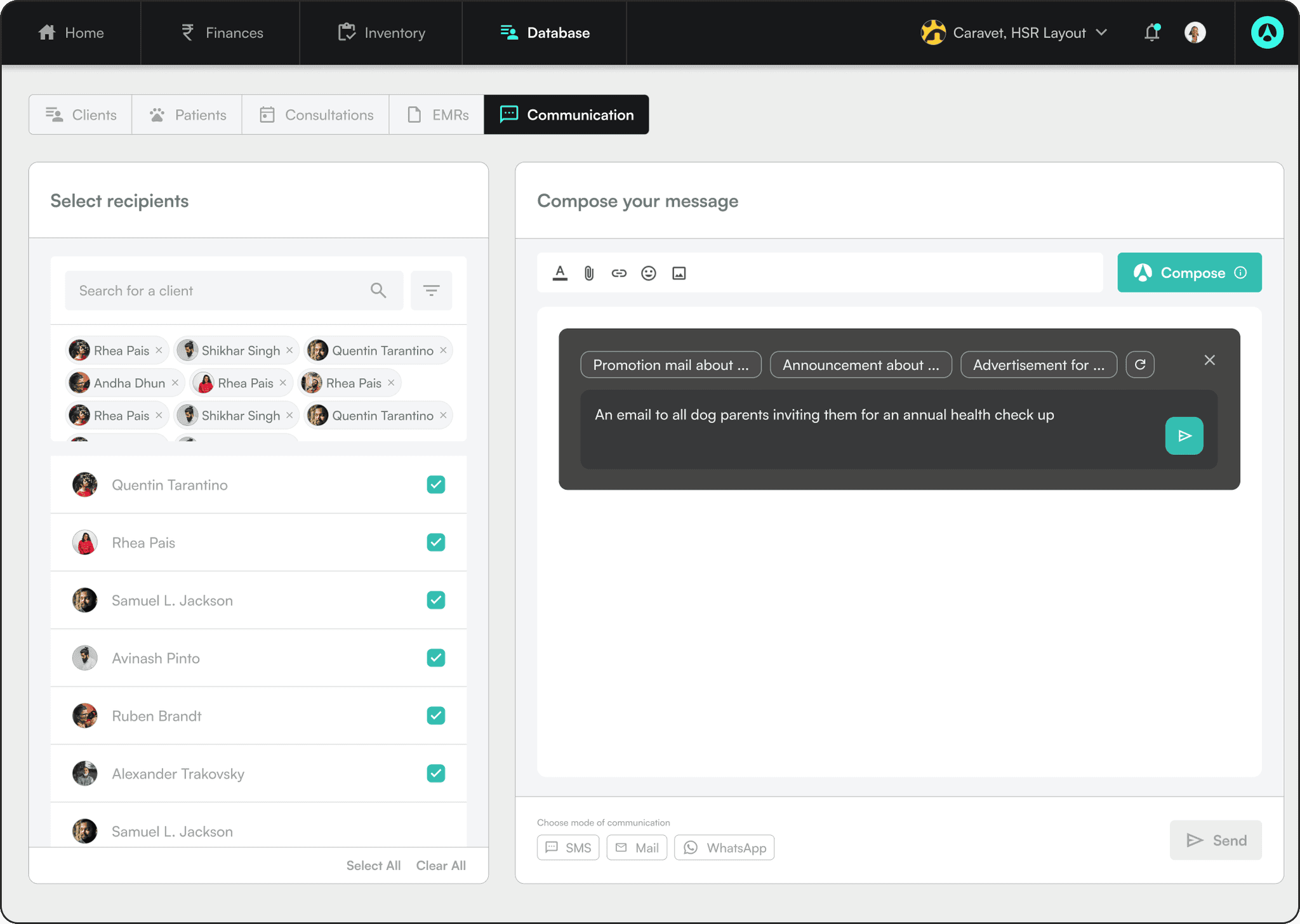Refresh the prompt suggestions
The height and width of the screenshot is (924, 1300).
pos(1139,365)
